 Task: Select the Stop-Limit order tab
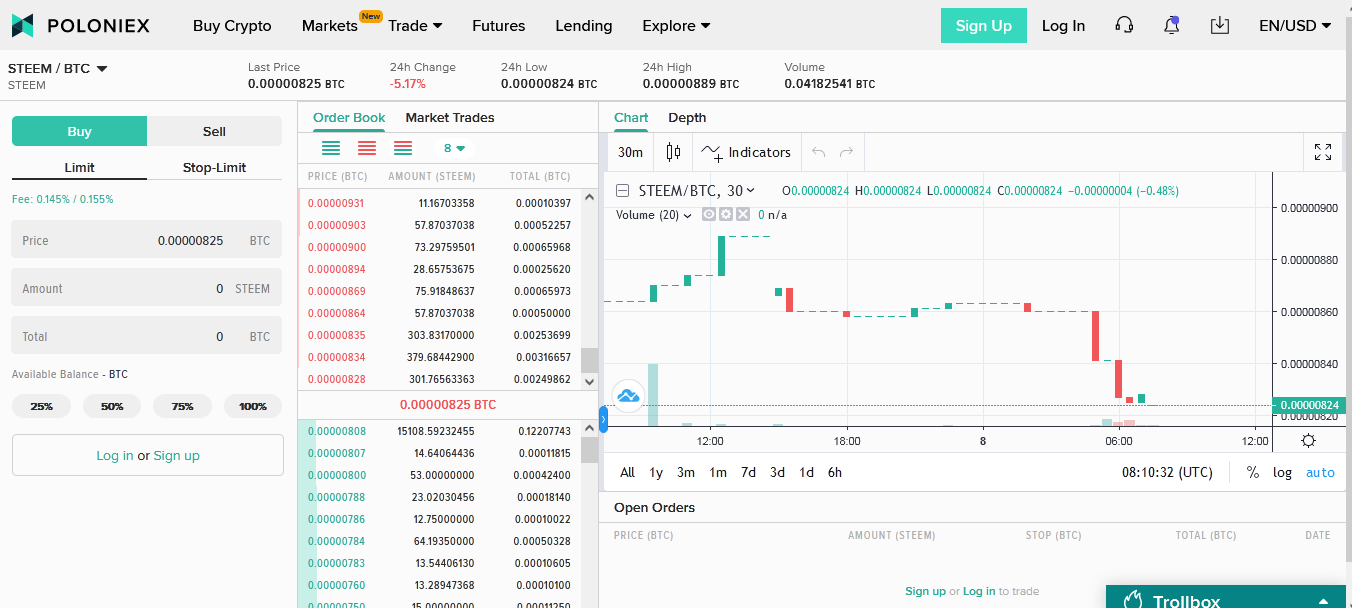214,167
